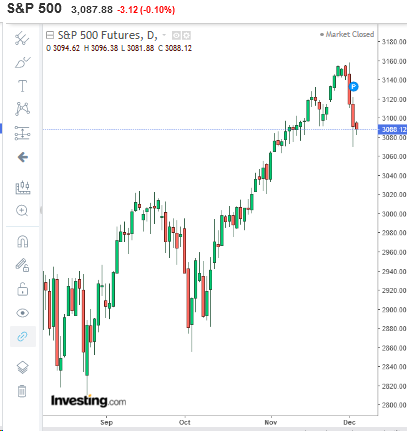The width and height of the screenshot is (407, 431).
Task: Select the brush drawing tool
Action: (22, 62)
